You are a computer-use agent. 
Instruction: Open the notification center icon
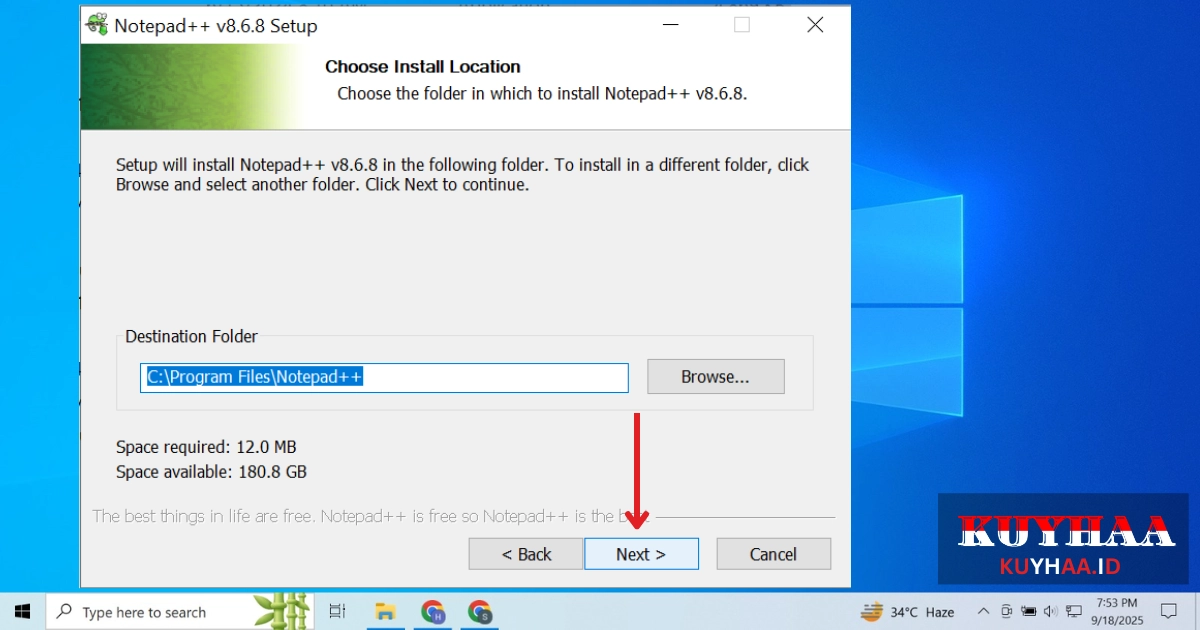click(x=1168, y=611)
